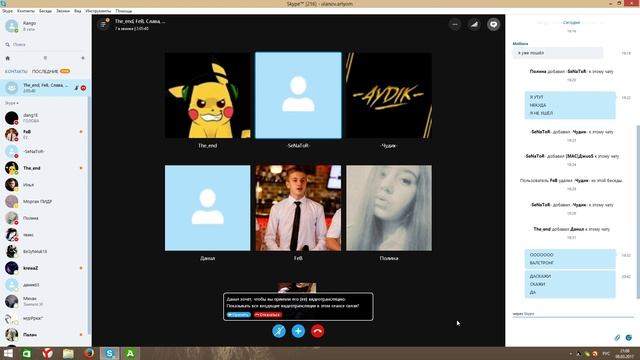Open the Палач contact
The image size is (640, 360).
tap(45, 335)
